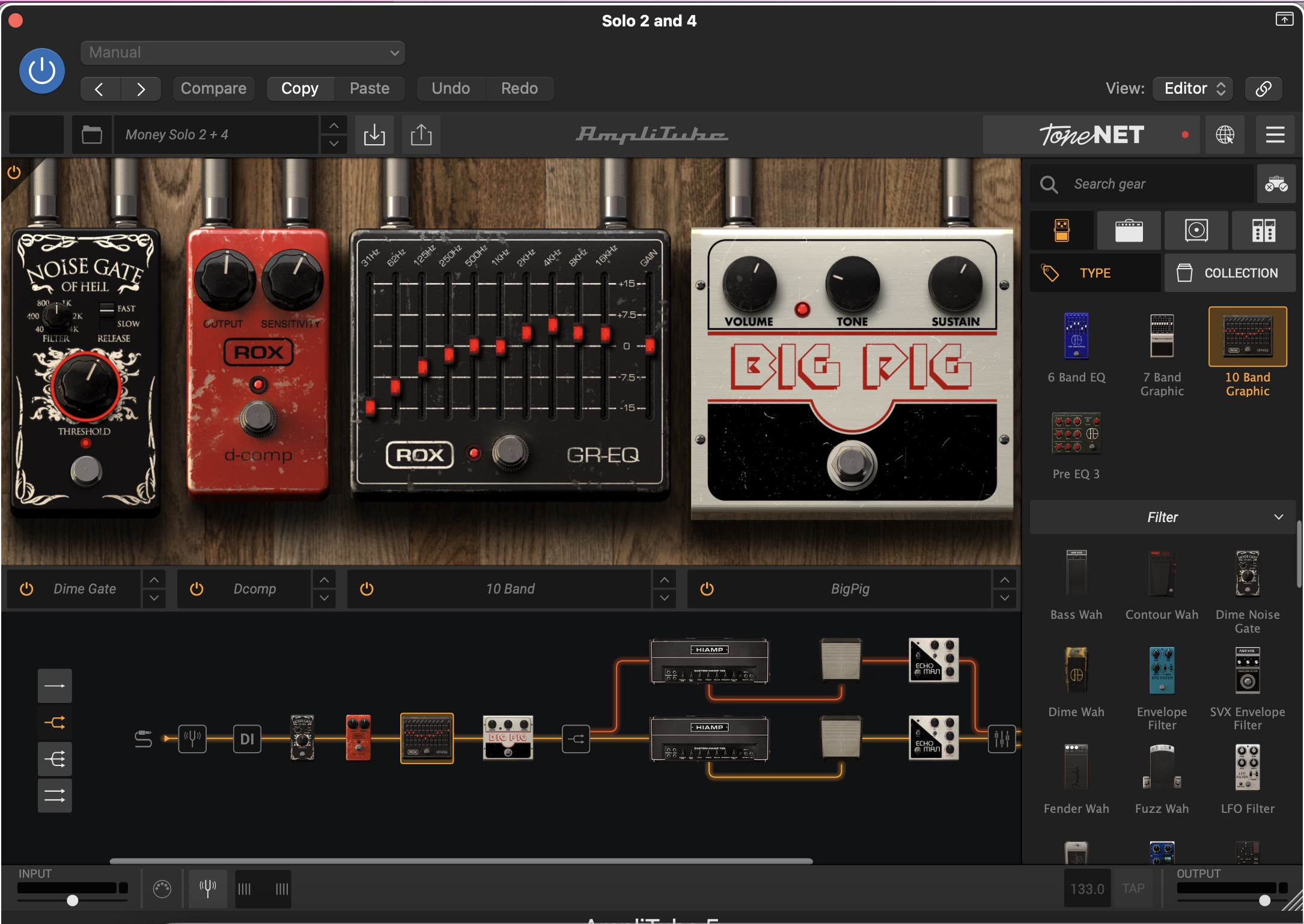Click the 1KHz EQ band slider
Viewport: 1304px width, 924px height.
tap(500, 346)
